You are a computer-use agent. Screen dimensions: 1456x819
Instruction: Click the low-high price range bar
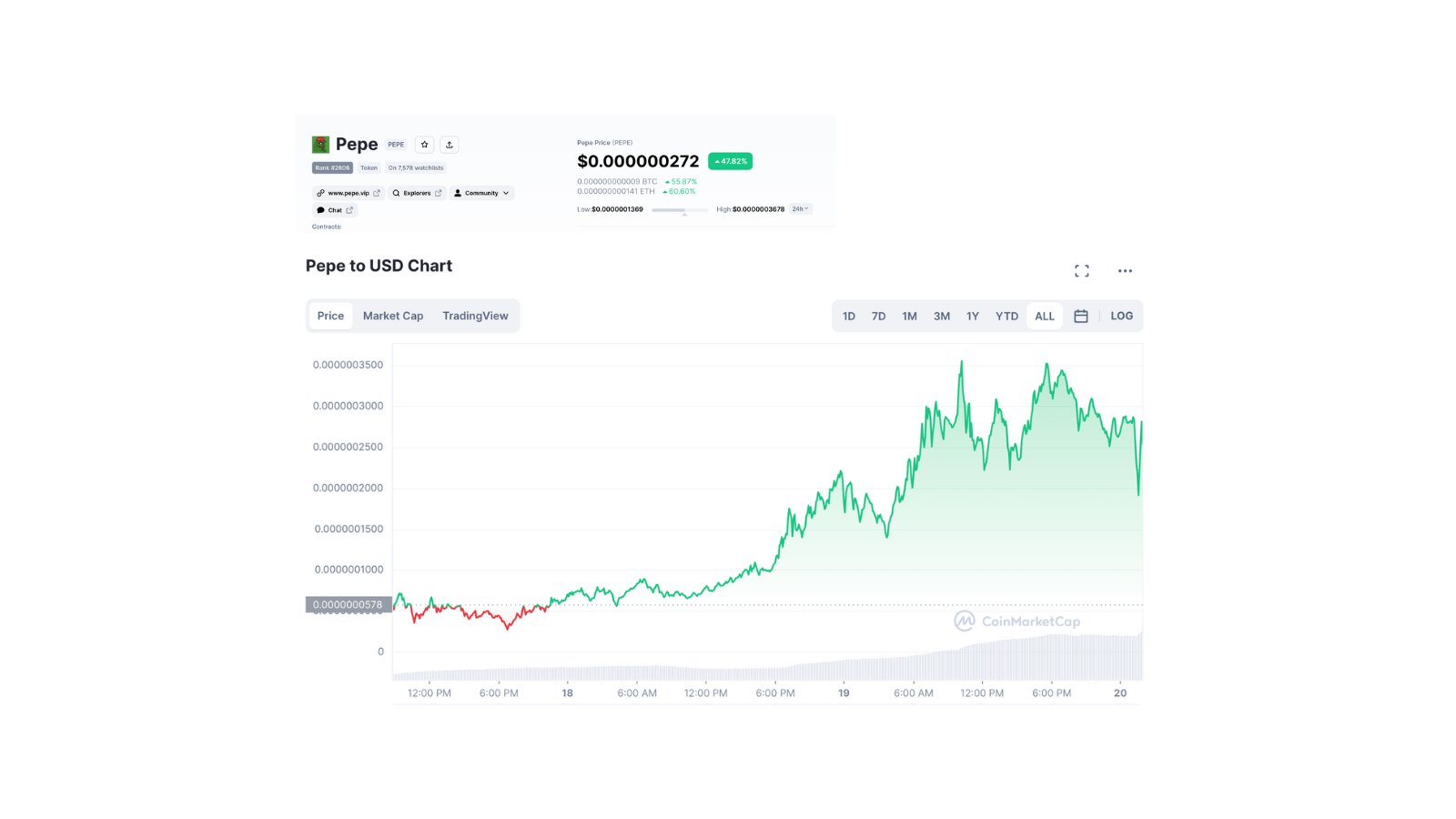click(x=680, y=210)
